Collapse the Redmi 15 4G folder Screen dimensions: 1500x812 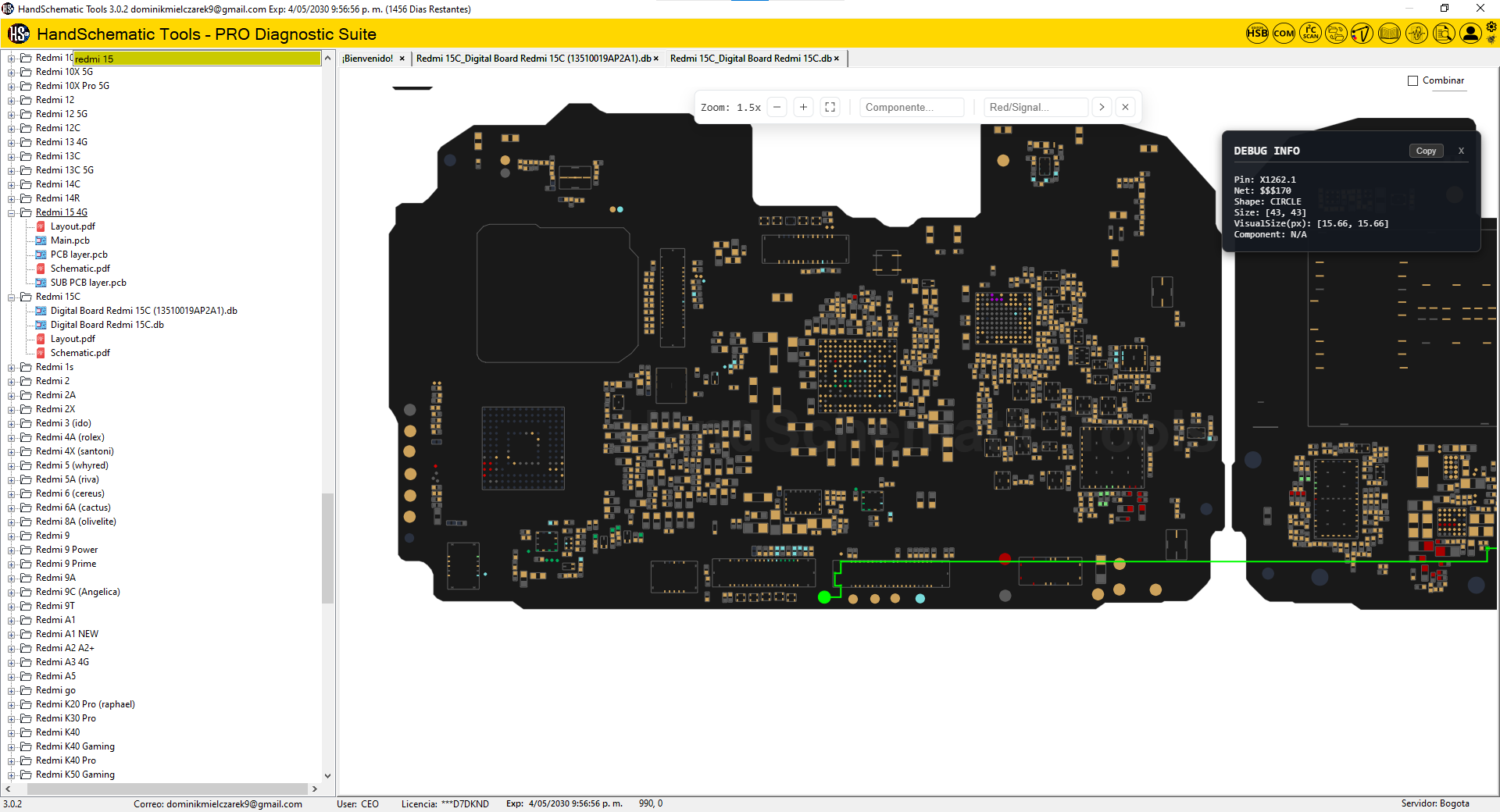(x=12, y=212)
